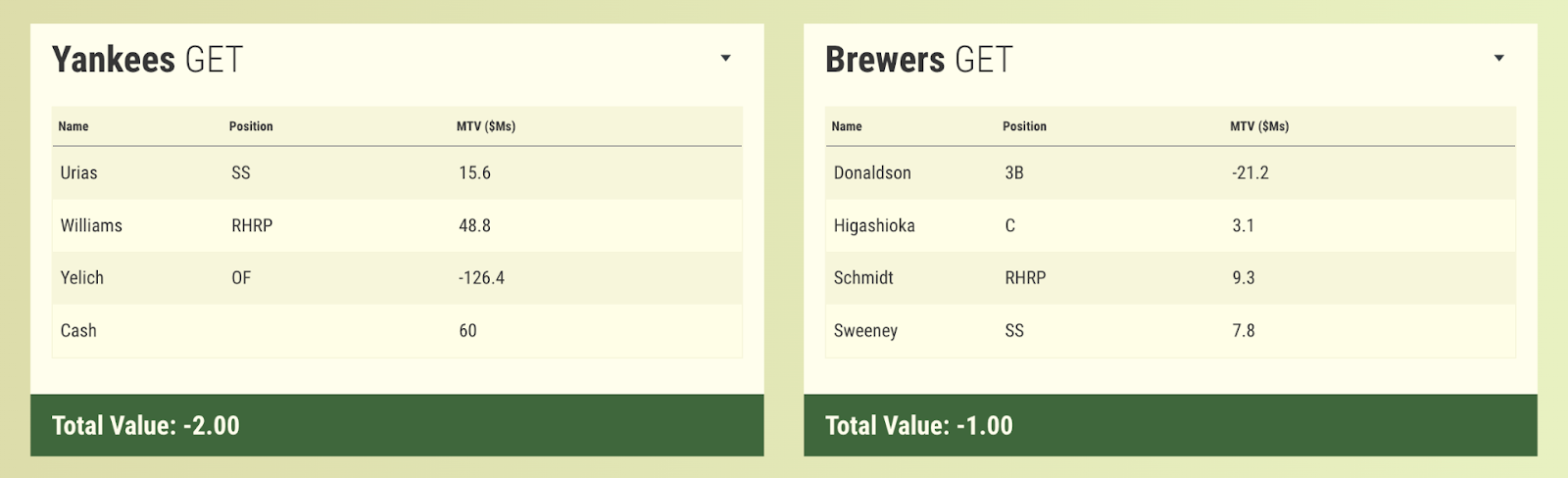Click the Brewers GET panel title
The width and height of the screenshot is (1568, 478).
click(919, 60)
